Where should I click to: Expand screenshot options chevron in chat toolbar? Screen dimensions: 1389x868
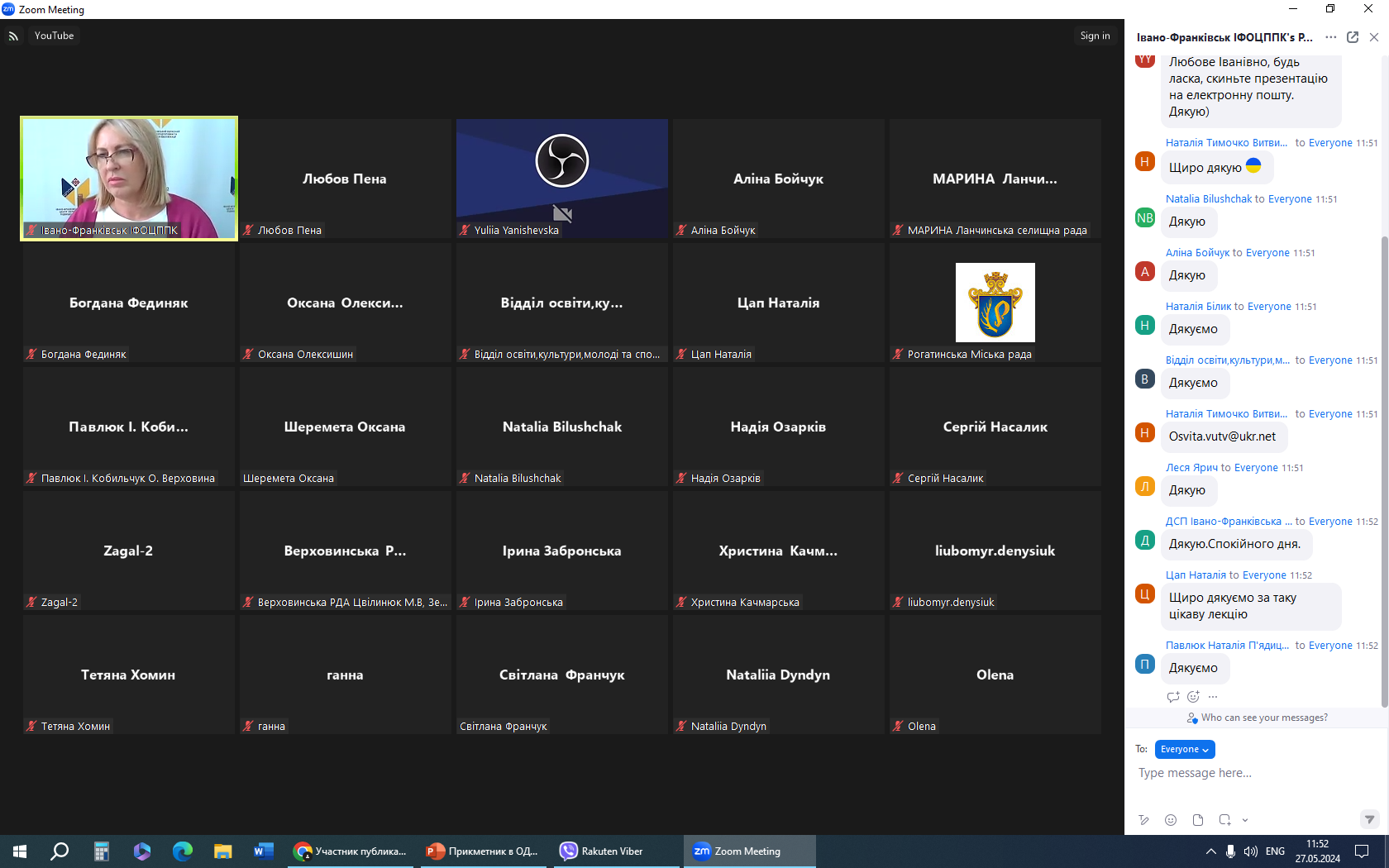pyautogui.click(x=1245, y=821)
